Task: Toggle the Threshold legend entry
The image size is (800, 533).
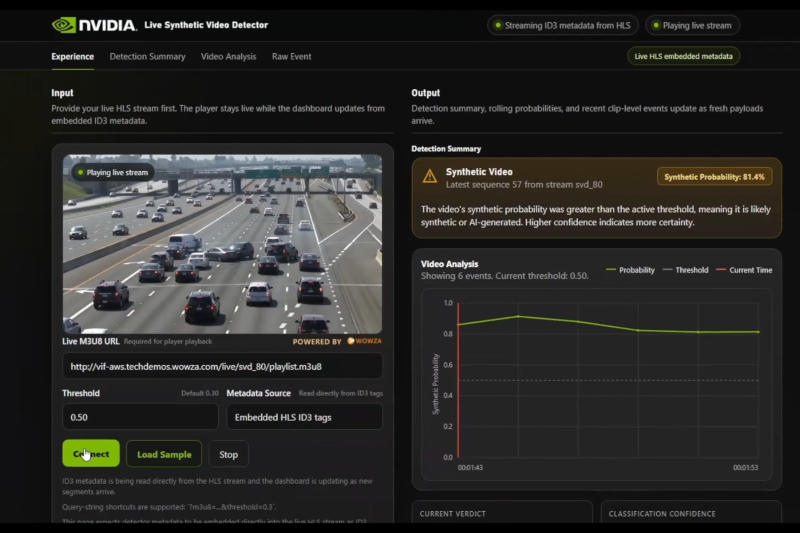Action: (685, 270)
